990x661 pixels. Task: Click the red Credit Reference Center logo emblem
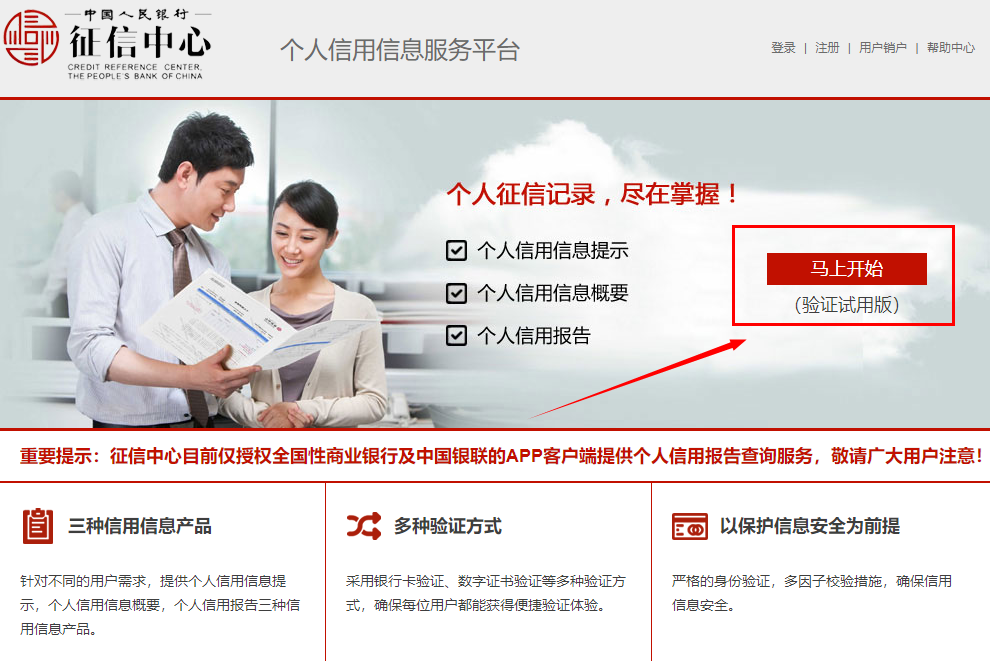pyautogui.click(x=31, y=39)
